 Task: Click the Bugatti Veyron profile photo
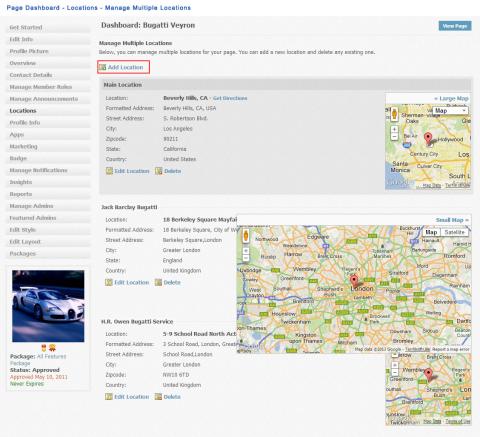click(x=48, y=306)
